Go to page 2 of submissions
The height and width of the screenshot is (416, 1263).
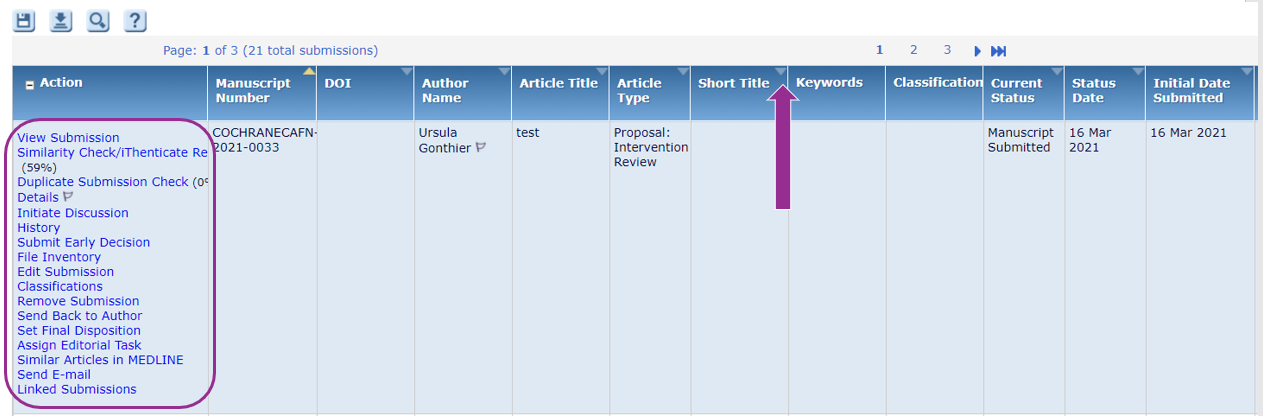tap(913, 50)
